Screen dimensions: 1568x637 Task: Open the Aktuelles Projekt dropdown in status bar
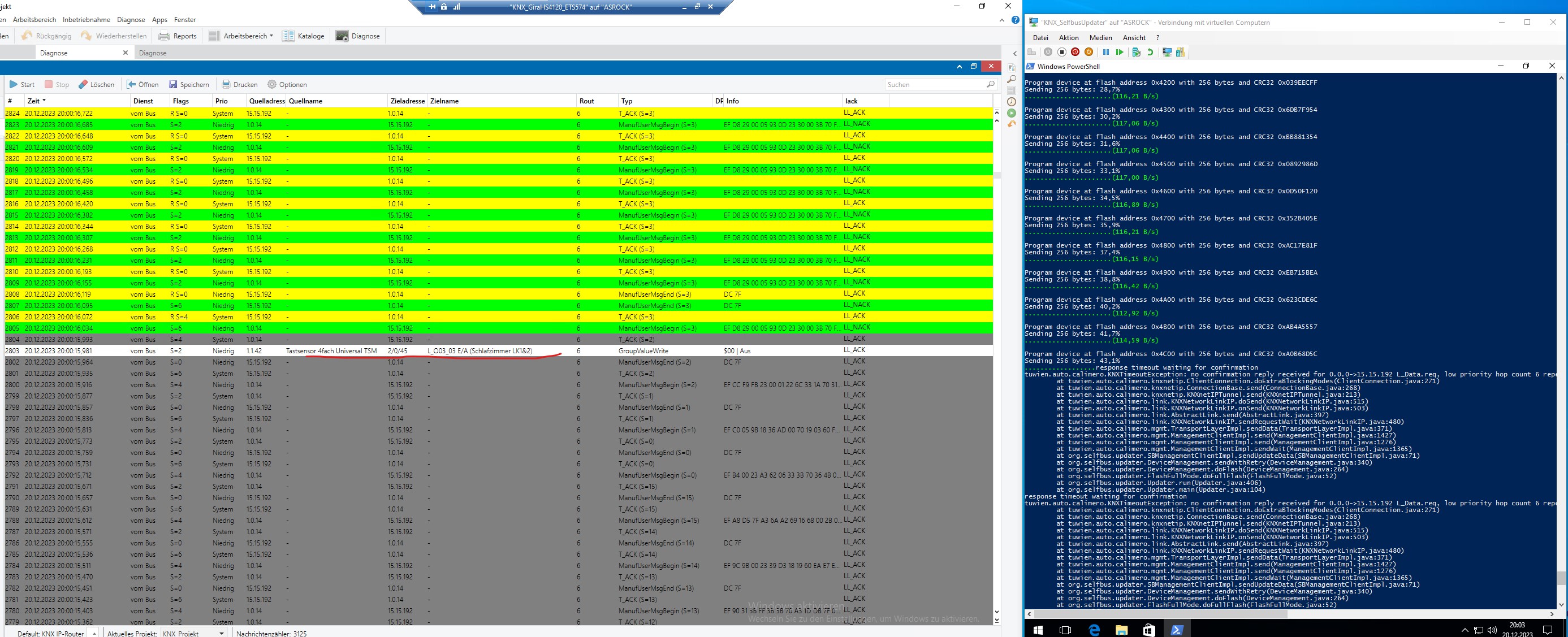click(x=222, y=634)
